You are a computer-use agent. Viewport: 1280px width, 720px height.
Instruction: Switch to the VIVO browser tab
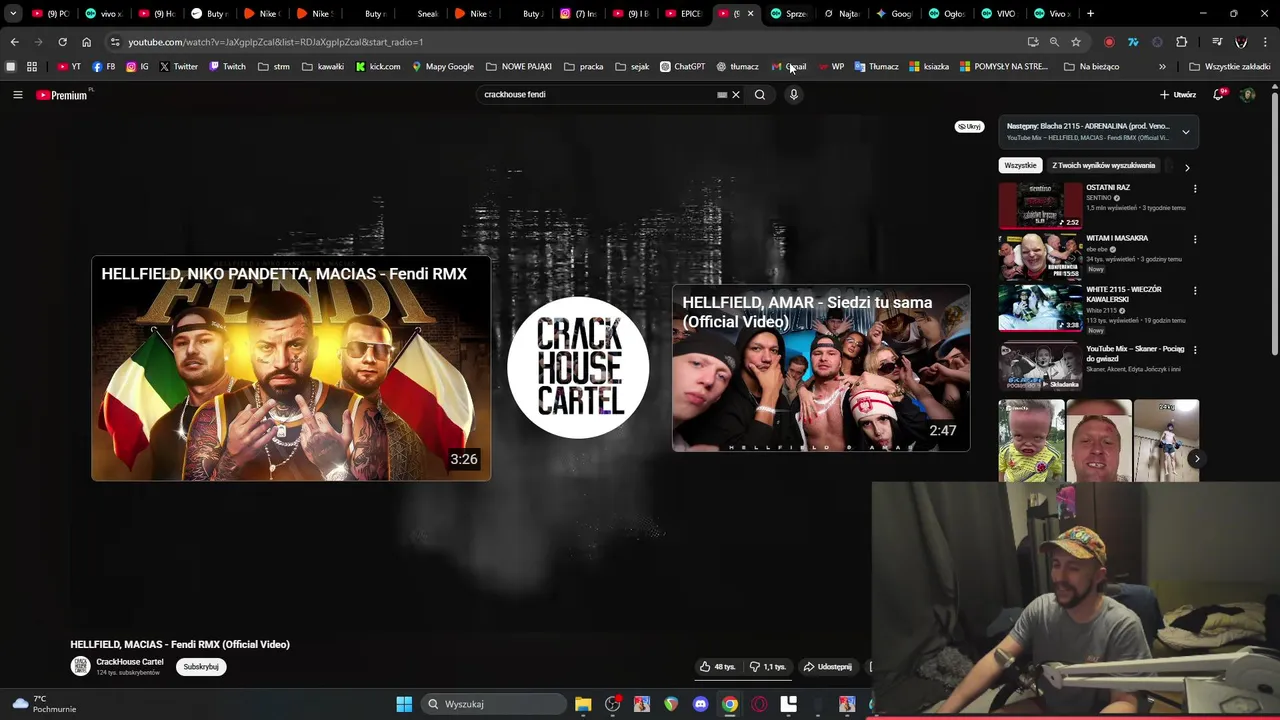(998, 14)
